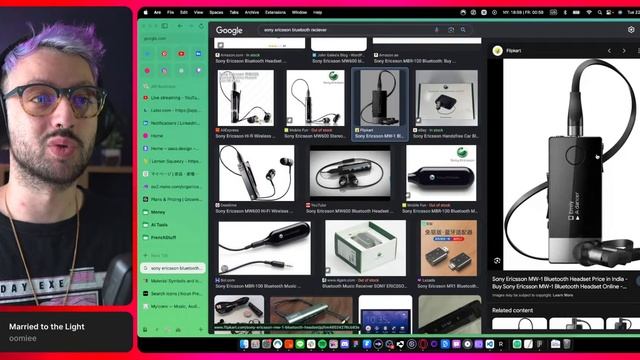The width and height of the screenshot is (640, 360).
Task: Open the Mobile Fun MBR-100 thumbnail
Action: [441, 173]
